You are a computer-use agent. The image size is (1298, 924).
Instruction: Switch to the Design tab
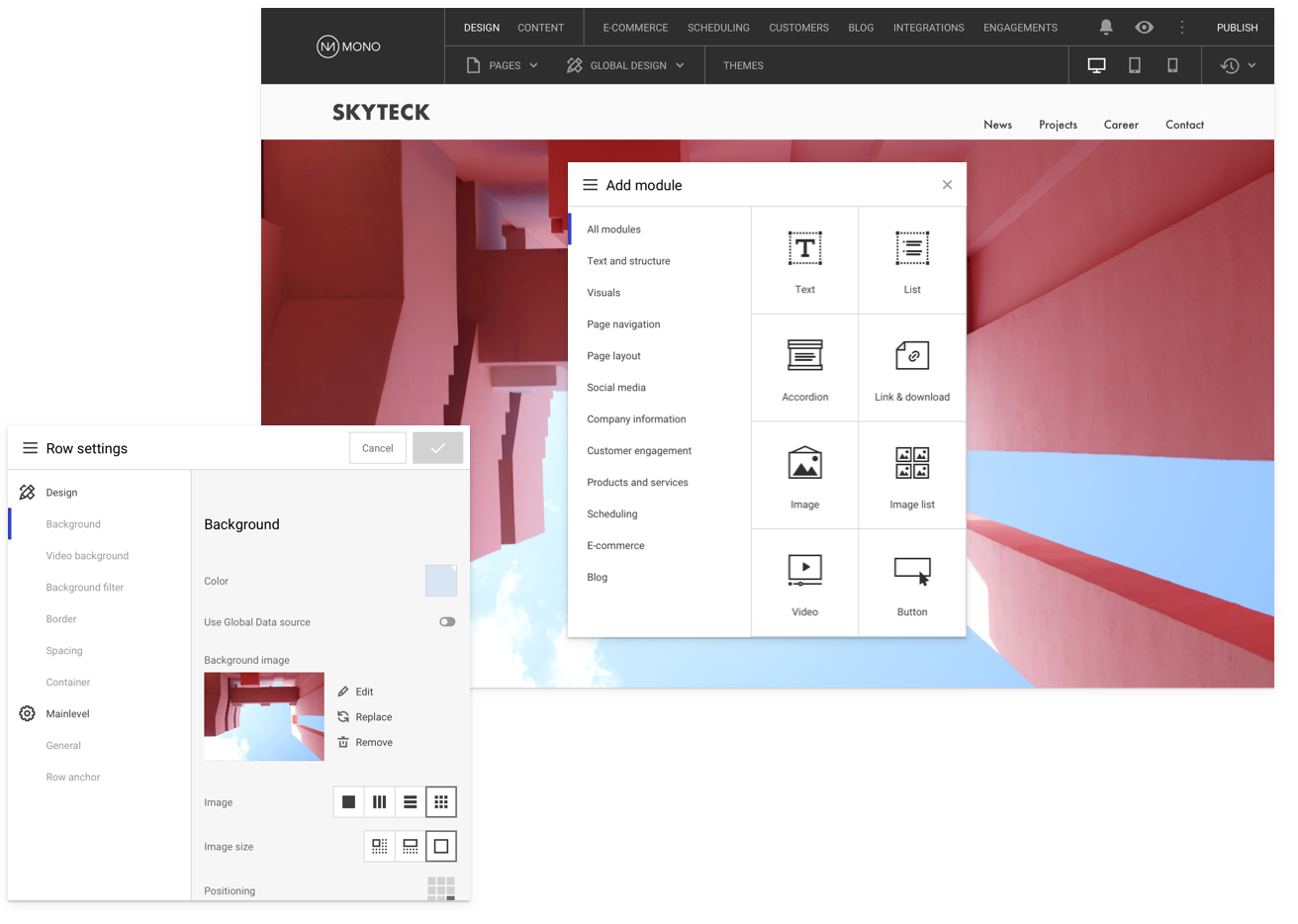(x=482, y=28)
